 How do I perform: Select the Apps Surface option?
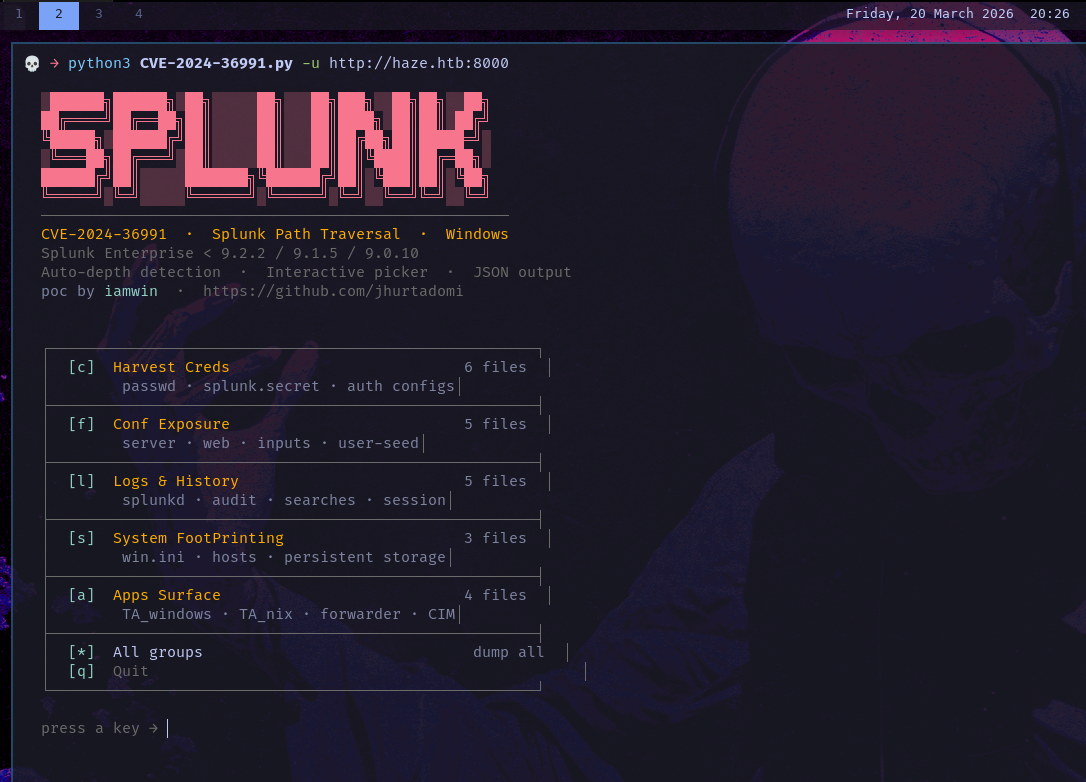tap(167, 595)
